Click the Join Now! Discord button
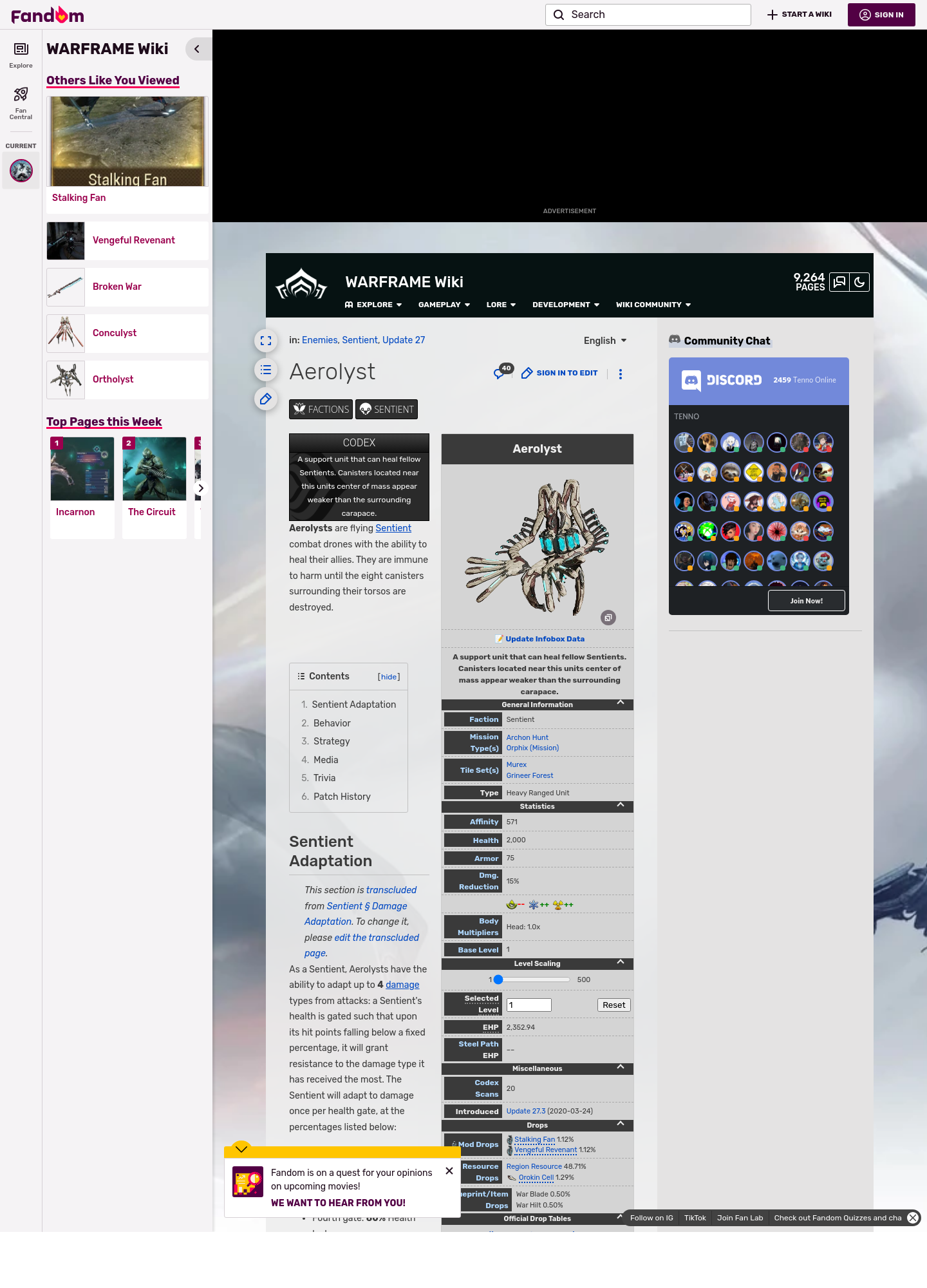The image size is (927, 1288). 807,601
